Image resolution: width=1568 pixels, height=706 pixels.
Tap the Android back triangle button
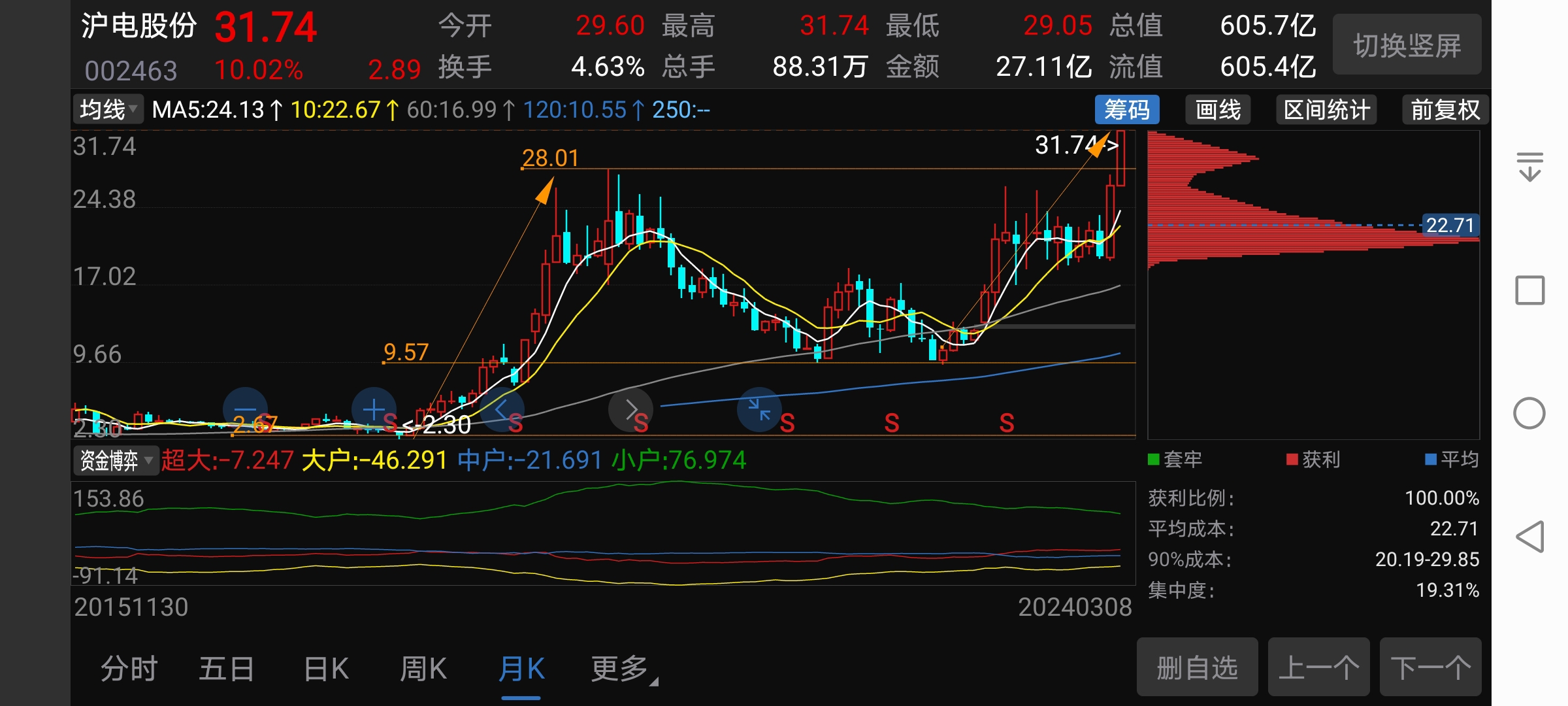pyautogui.click(x=1529, y=537)
